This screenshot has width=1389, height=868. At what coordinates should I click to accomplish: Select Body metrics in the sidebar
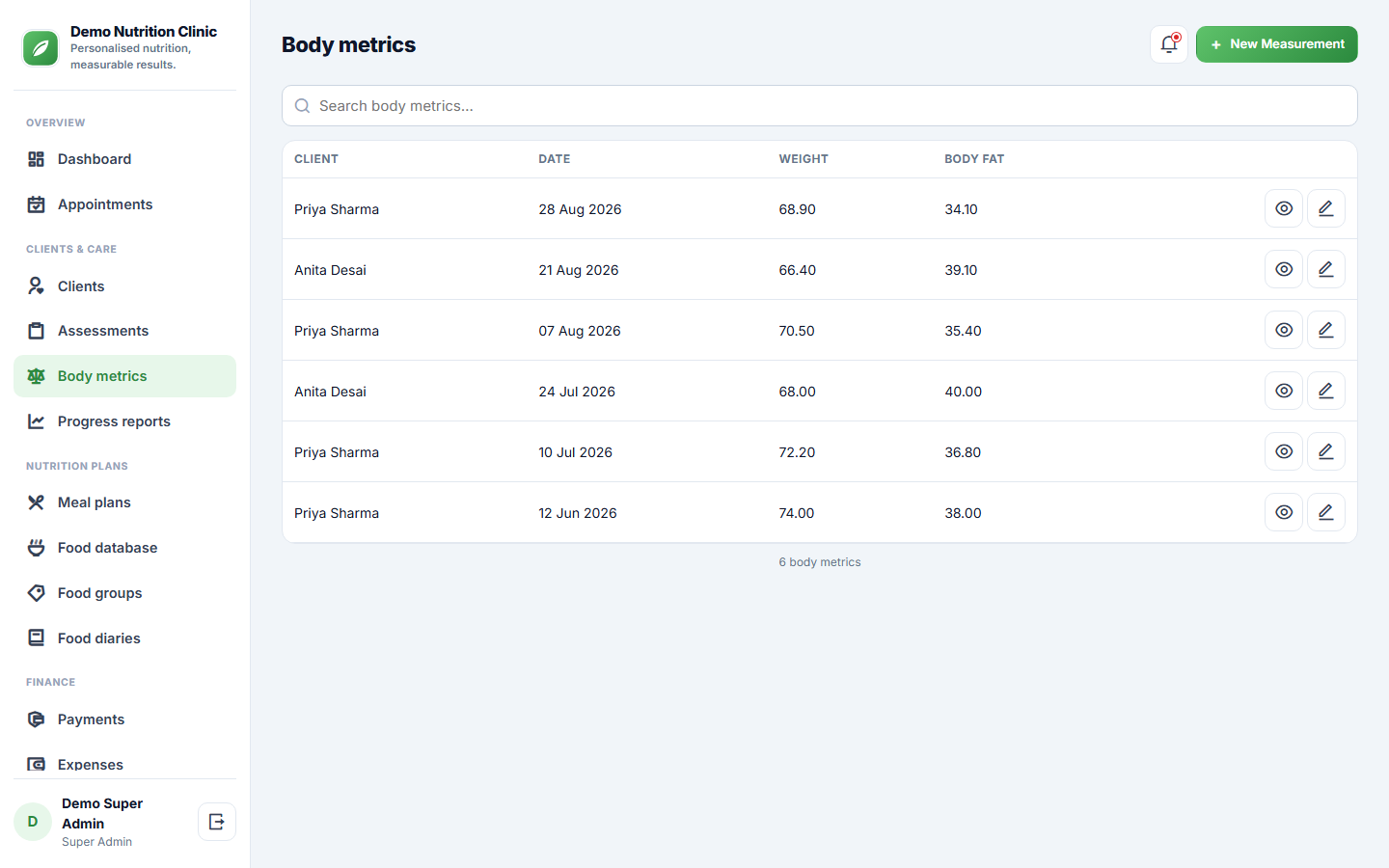point(124,376)
